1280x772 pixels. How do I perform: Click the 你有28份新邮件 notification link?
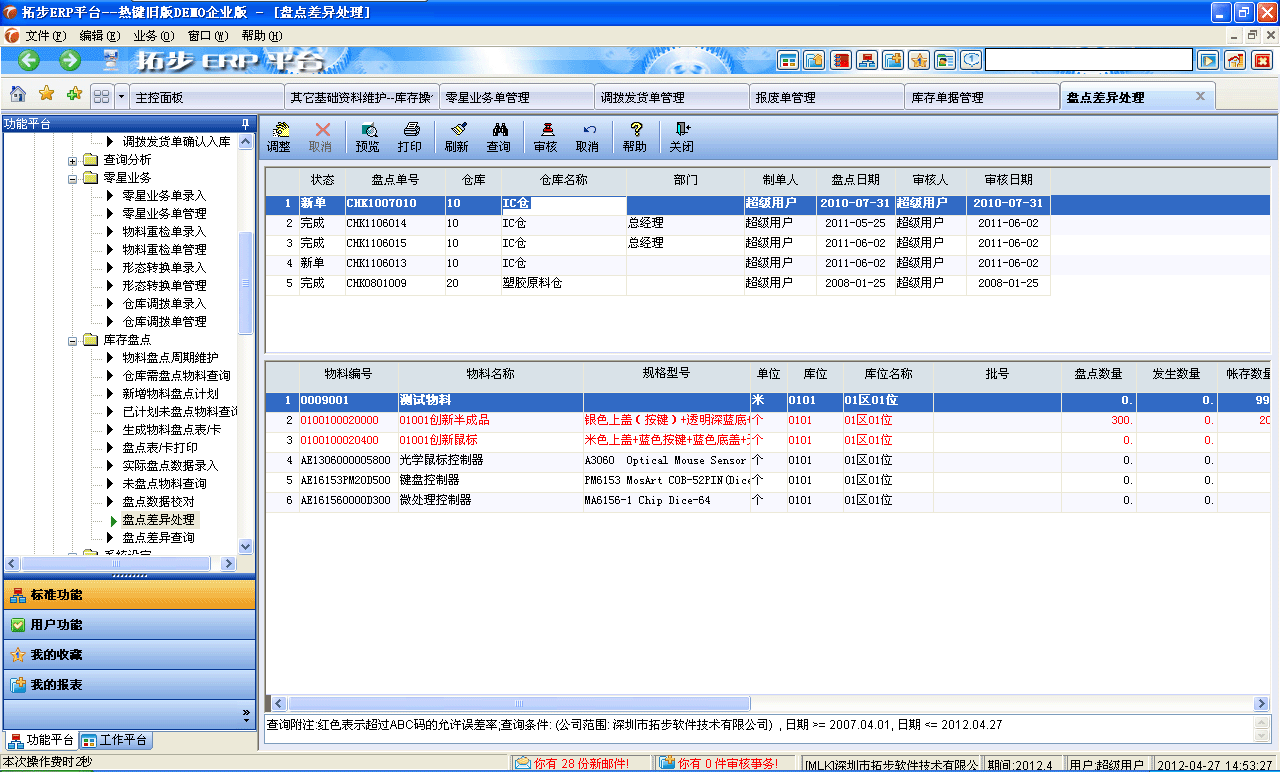pos(575,762)
